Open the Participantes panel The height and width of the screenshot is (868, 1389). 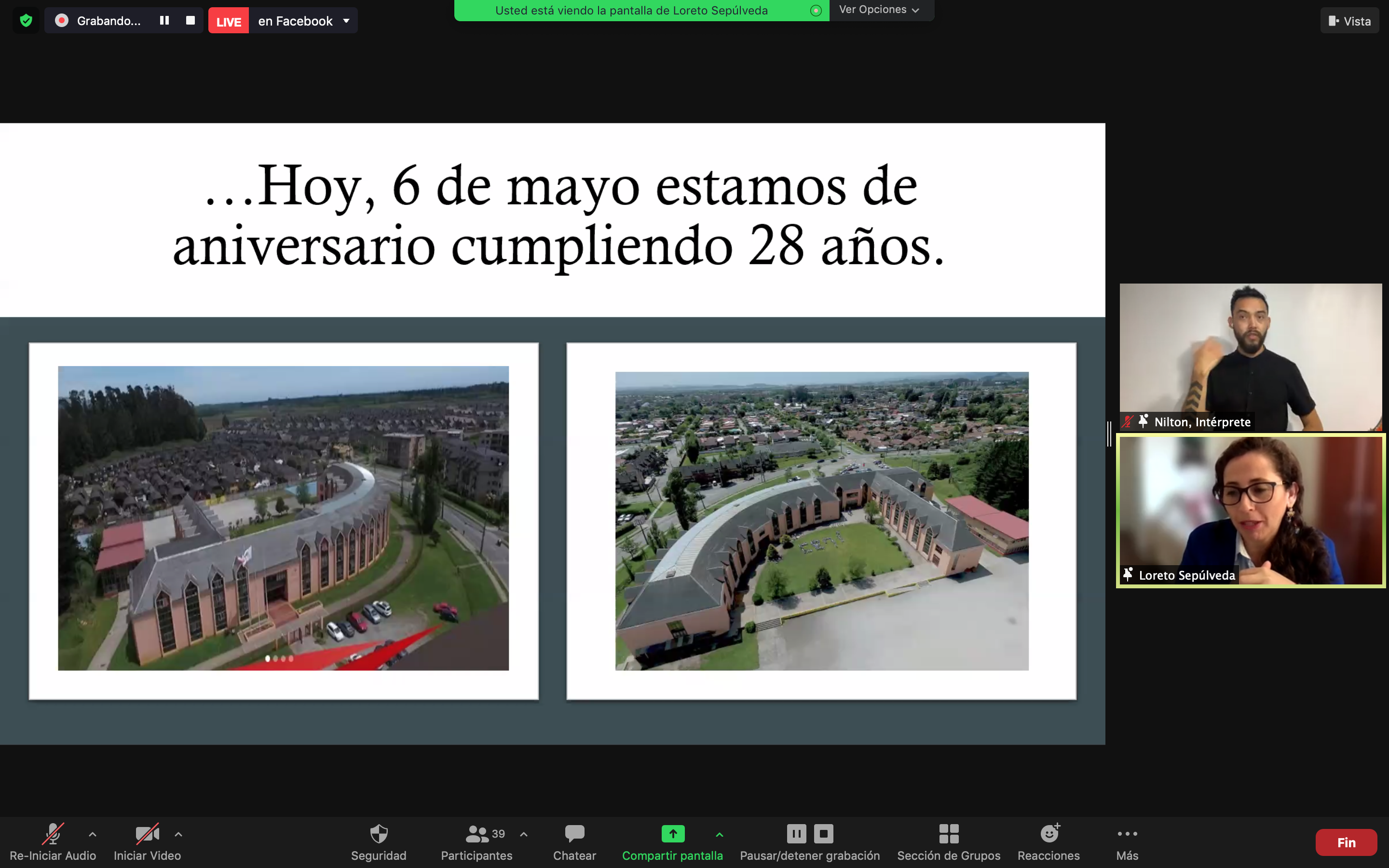pos(477,841)
